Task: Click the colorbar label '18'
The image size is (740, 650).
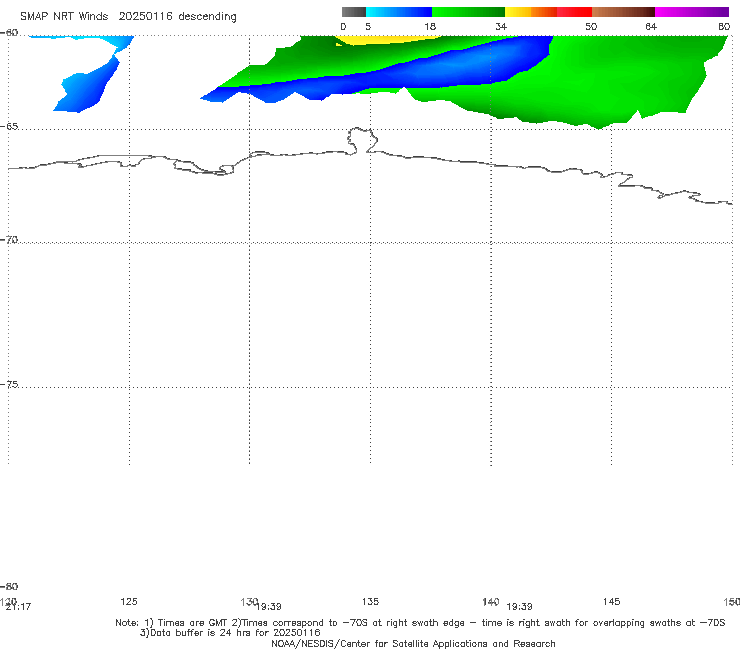Action: (430, 27)
